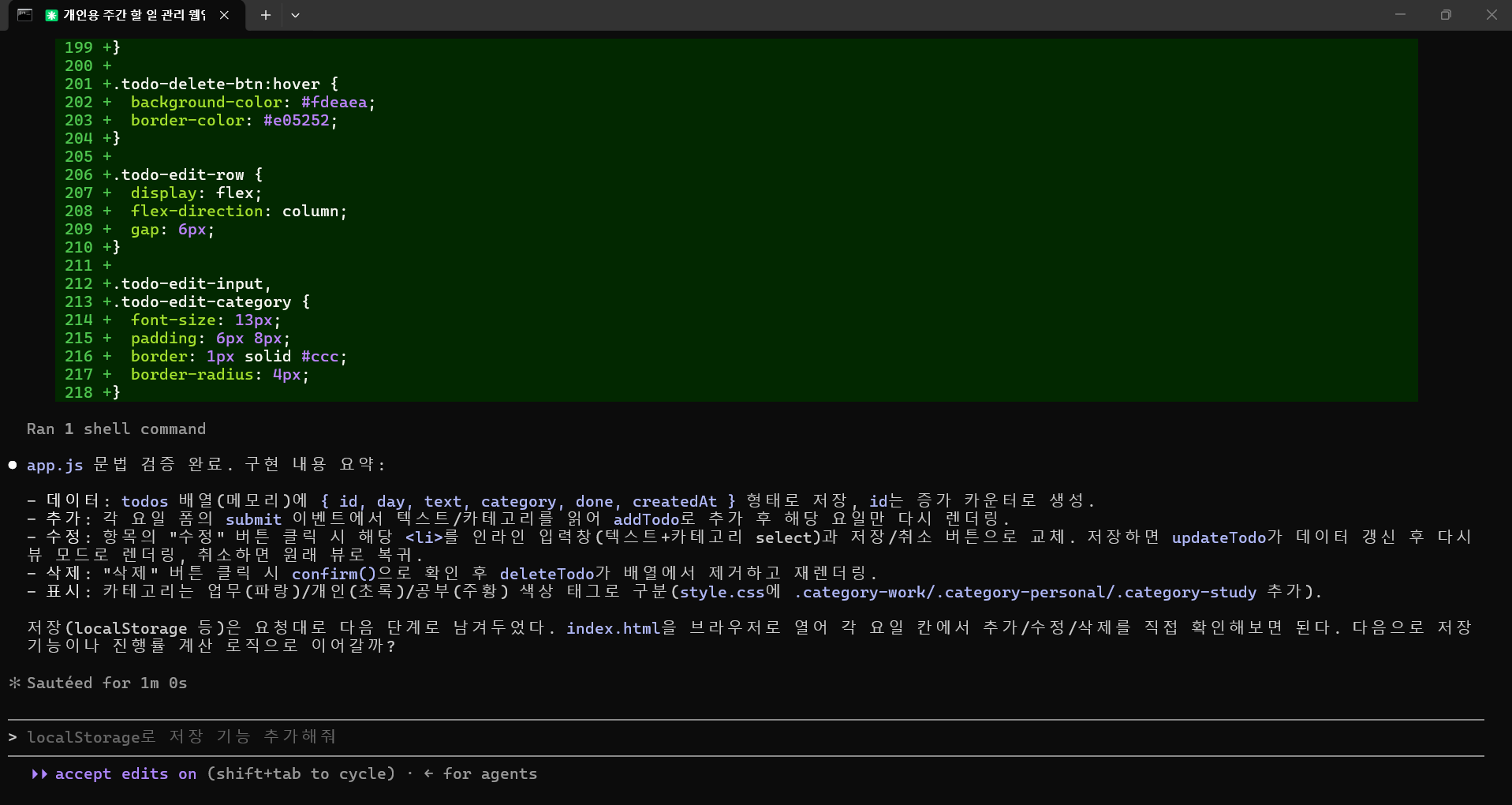This screenshot has height=805, width=1512.
Task: Click '.todo-edit-category' selector line
Action: (211, 302)
